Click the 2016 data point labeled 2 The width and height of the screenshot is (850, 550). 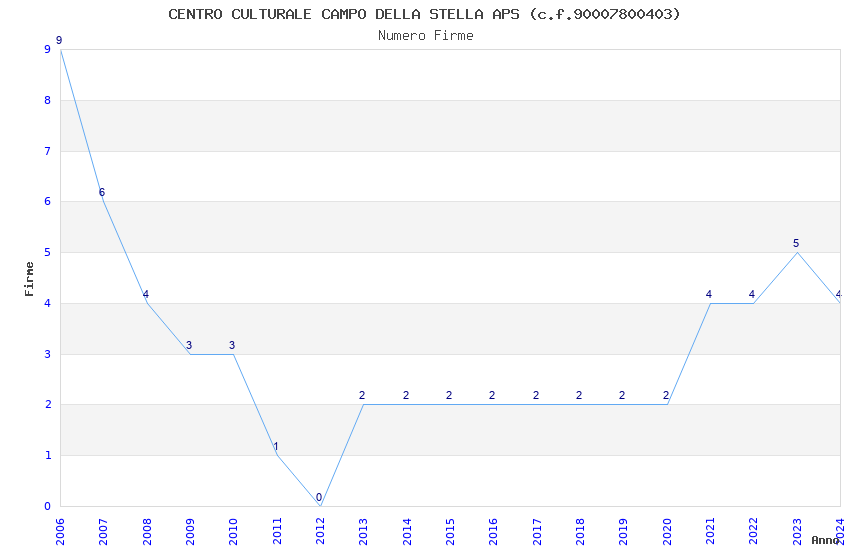click(493, 404)
